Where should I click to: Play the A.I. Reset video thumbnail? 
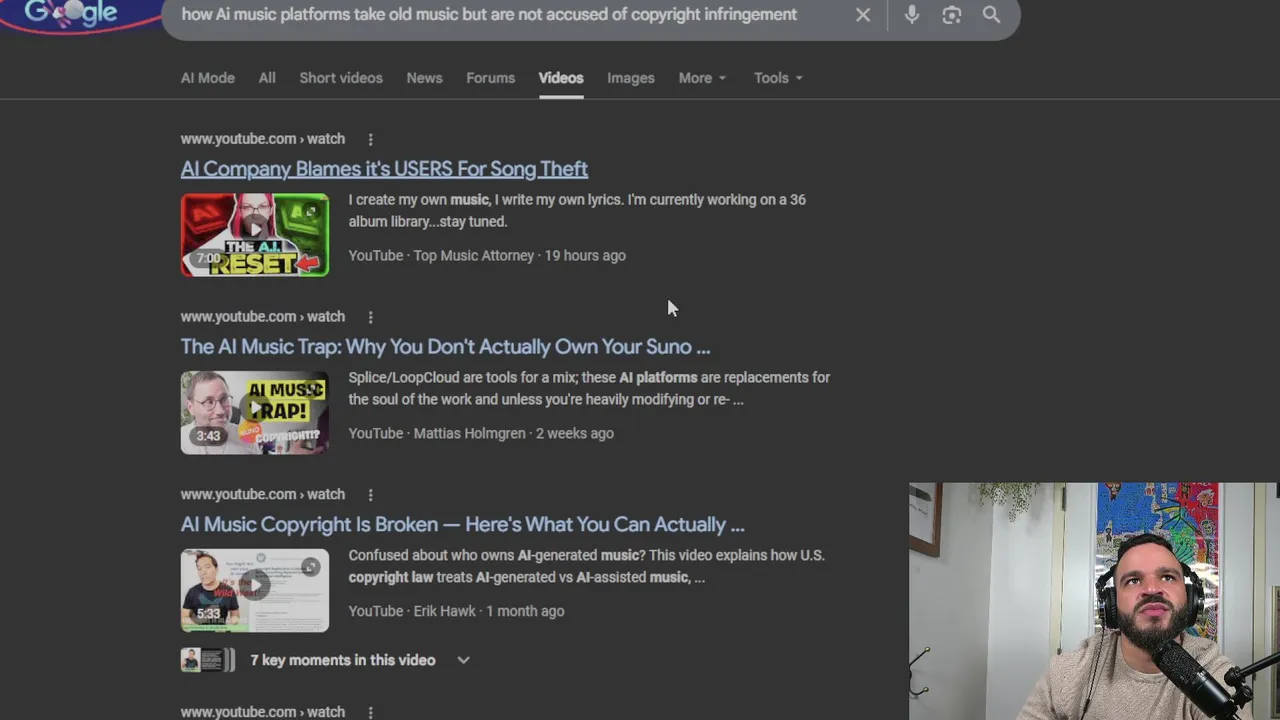[255, 235]
